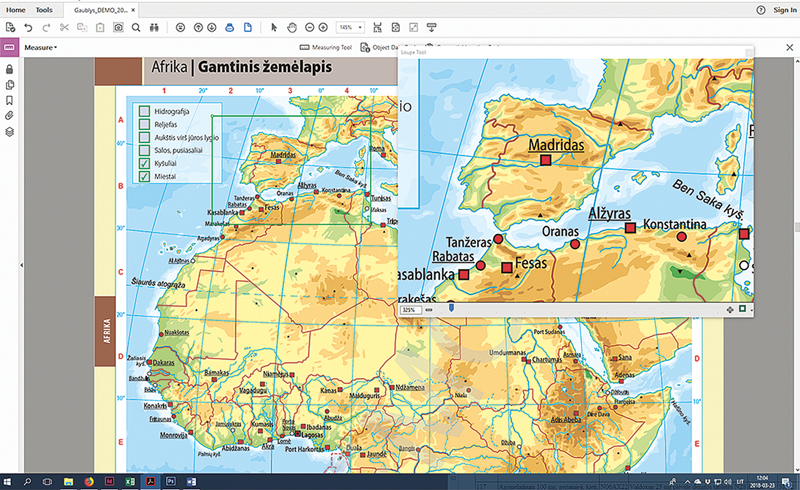Viewport: 800px width, 490px height.
Task: Open Help question mark icon
Action: point(761,10)
